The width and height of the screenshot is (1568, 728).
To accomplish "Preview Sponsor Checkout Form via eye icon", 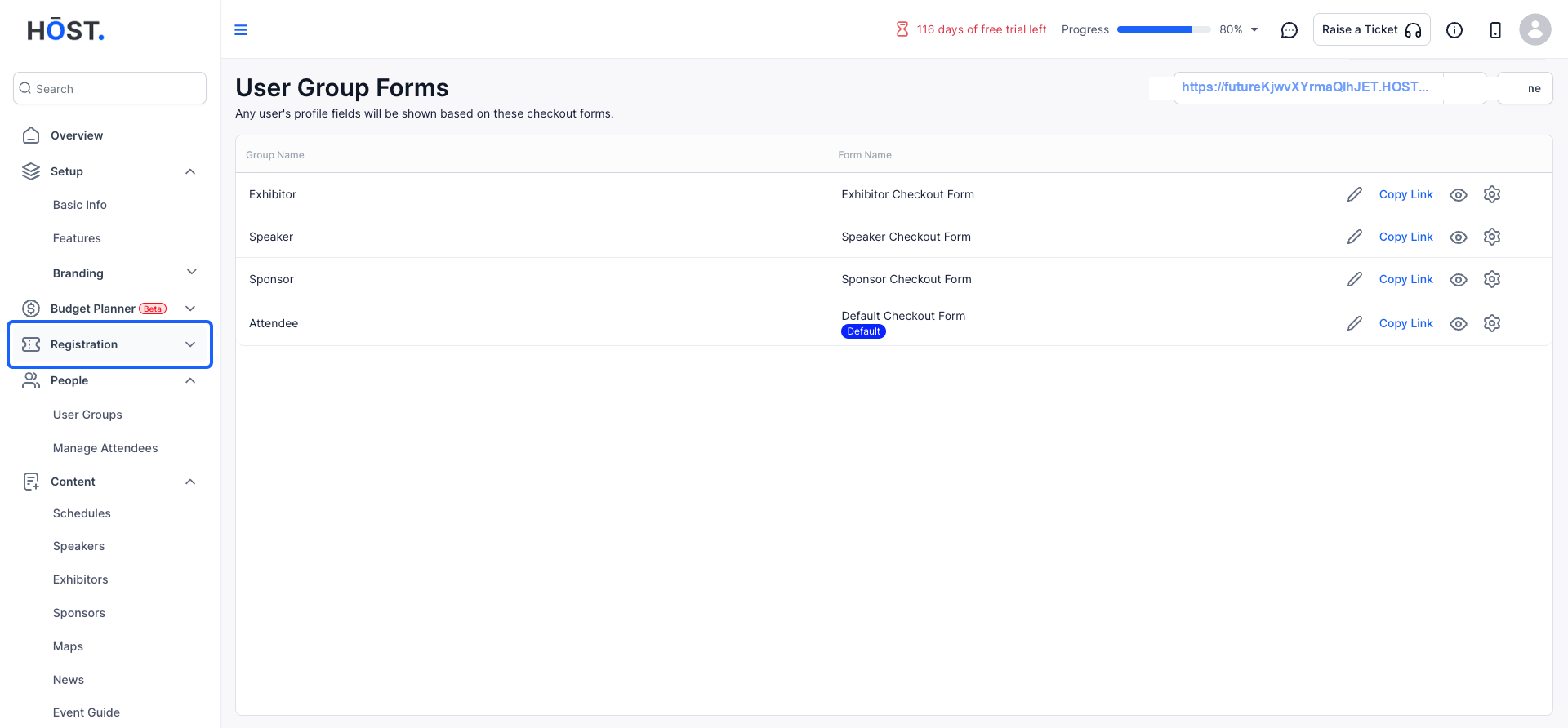I will pos(1459,280).
